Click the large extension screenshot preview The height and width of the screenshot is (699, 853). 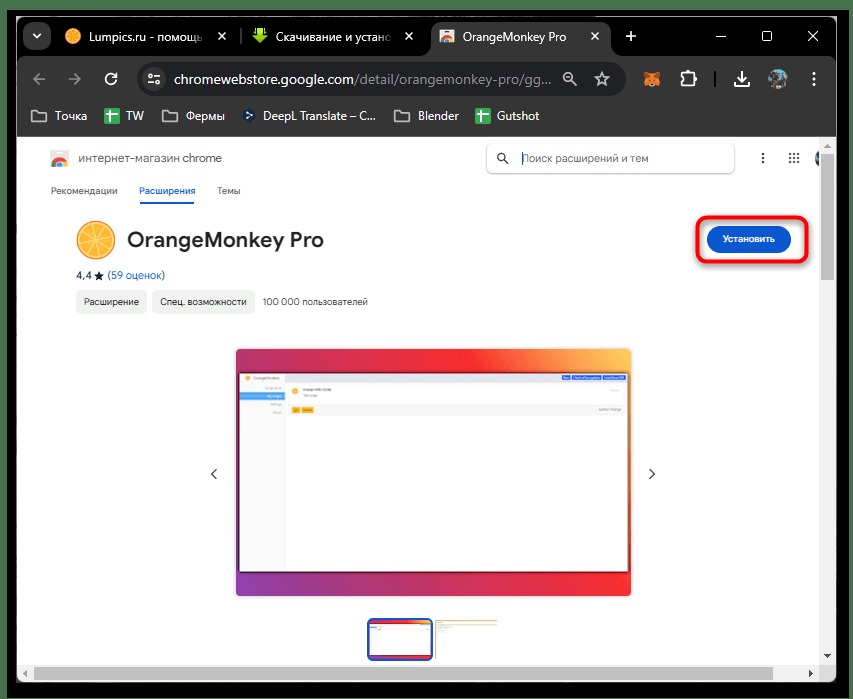[433, 472]
